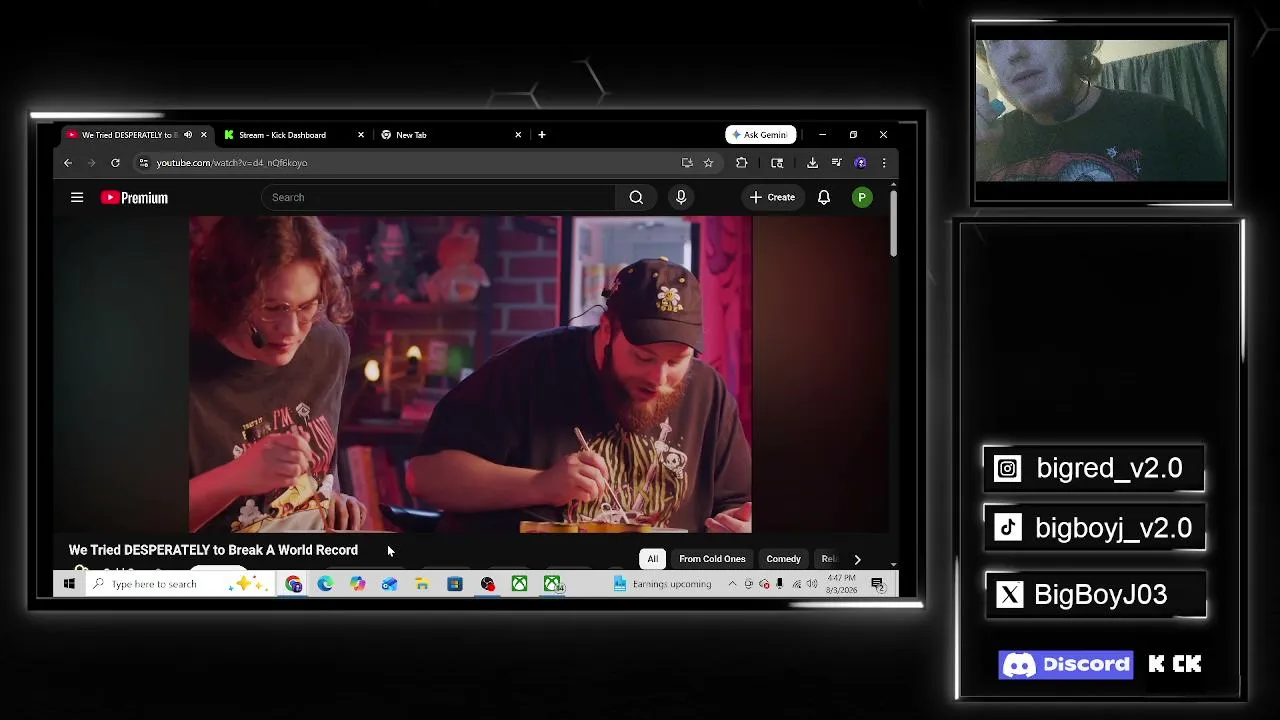This screenshot has height=720, width=1280.
Task: Select the All filter chip
Action: (x=652, y=559)
